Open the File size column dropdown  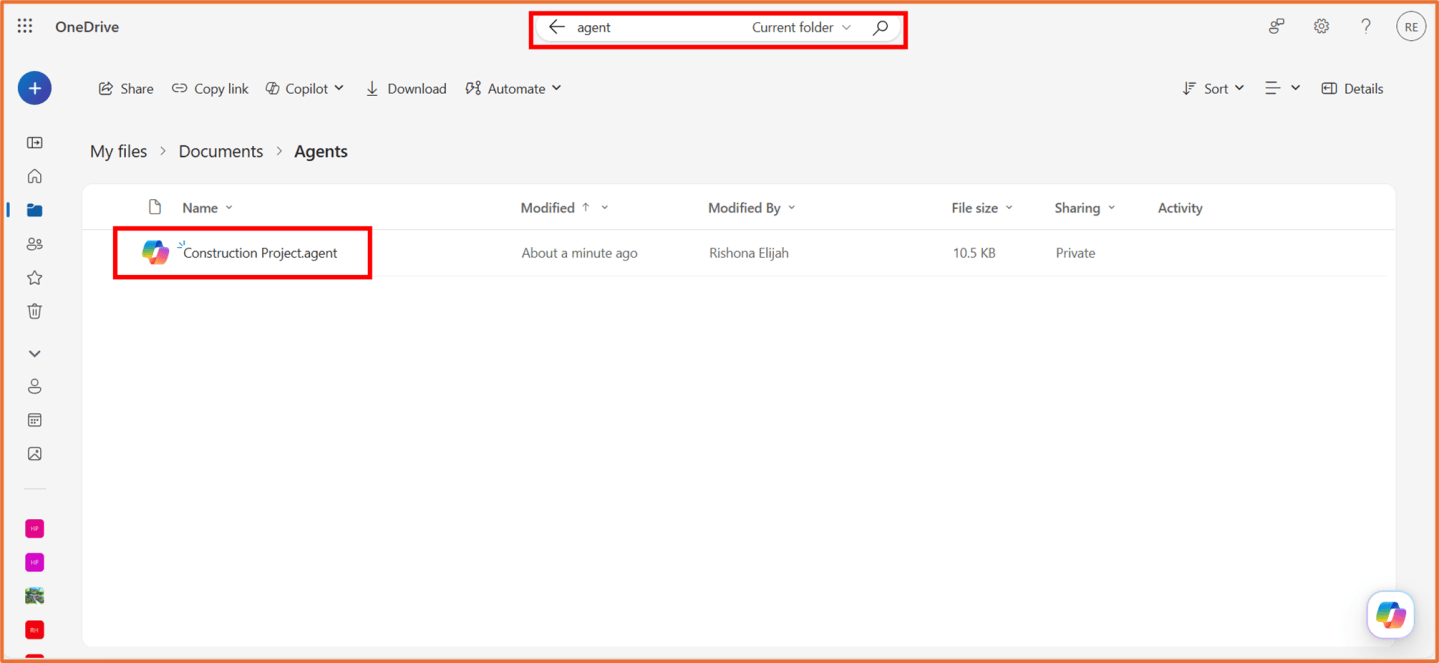pos(982,208)
